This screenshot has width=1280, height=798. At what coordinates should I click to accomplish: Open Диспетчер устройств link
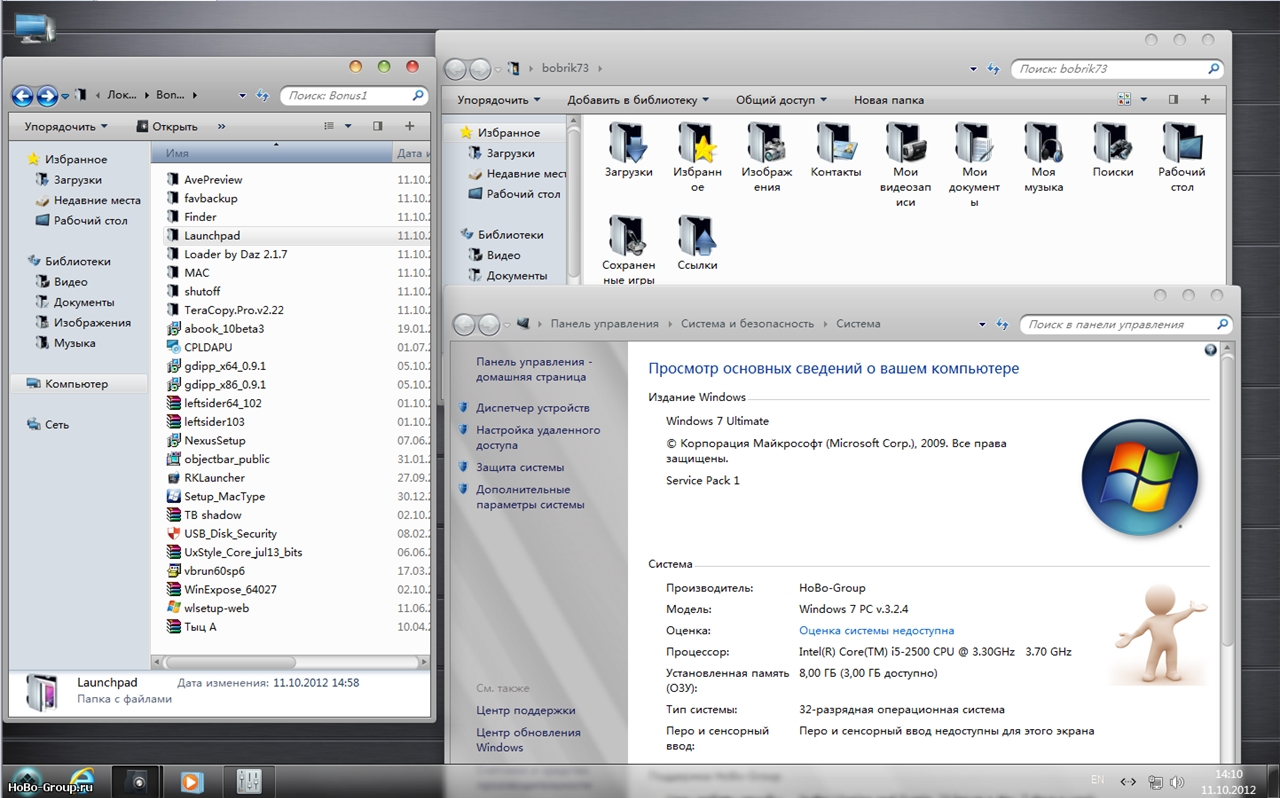pos(532,408)
